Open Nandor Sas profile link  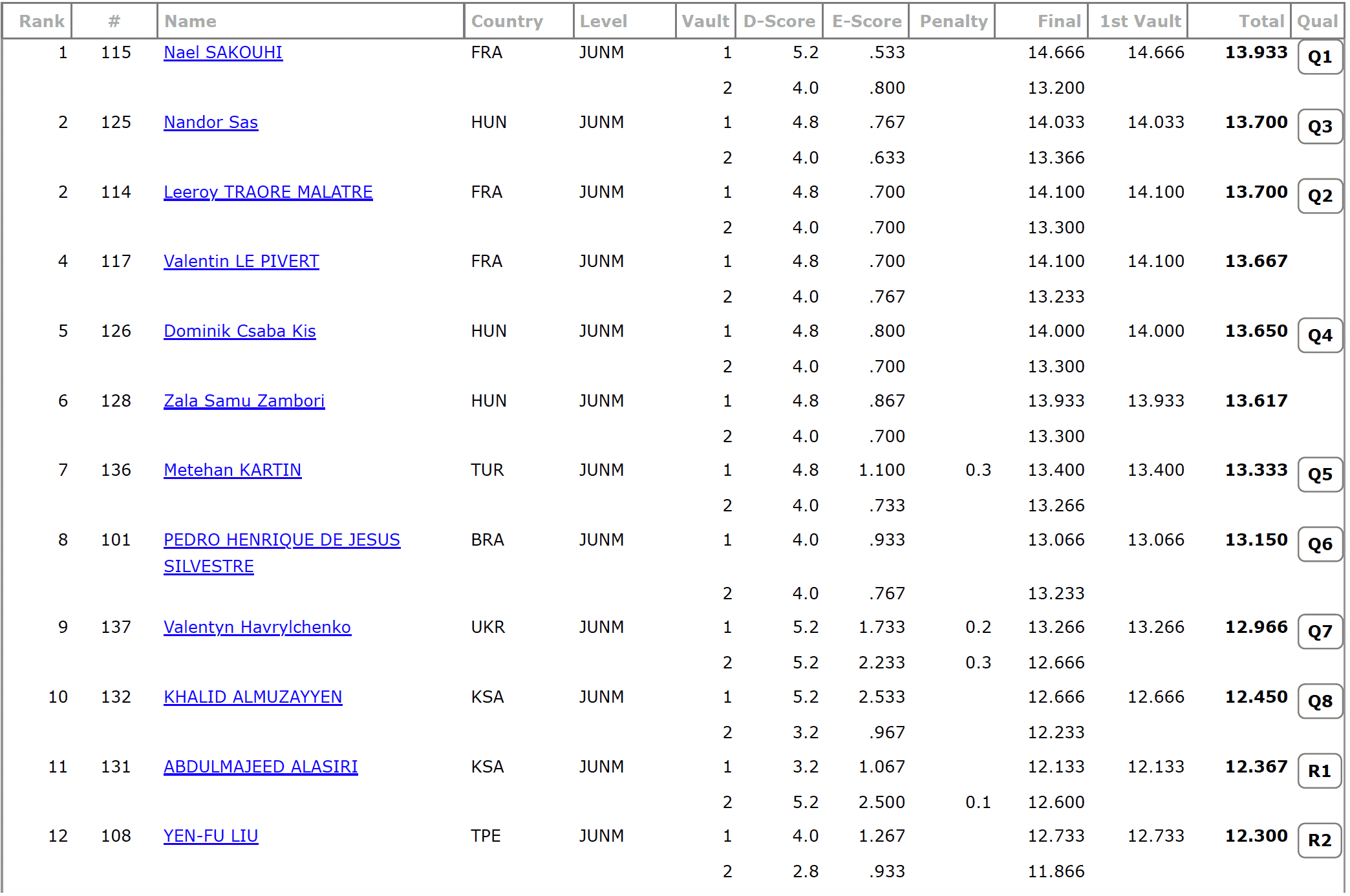click(211, 122)
